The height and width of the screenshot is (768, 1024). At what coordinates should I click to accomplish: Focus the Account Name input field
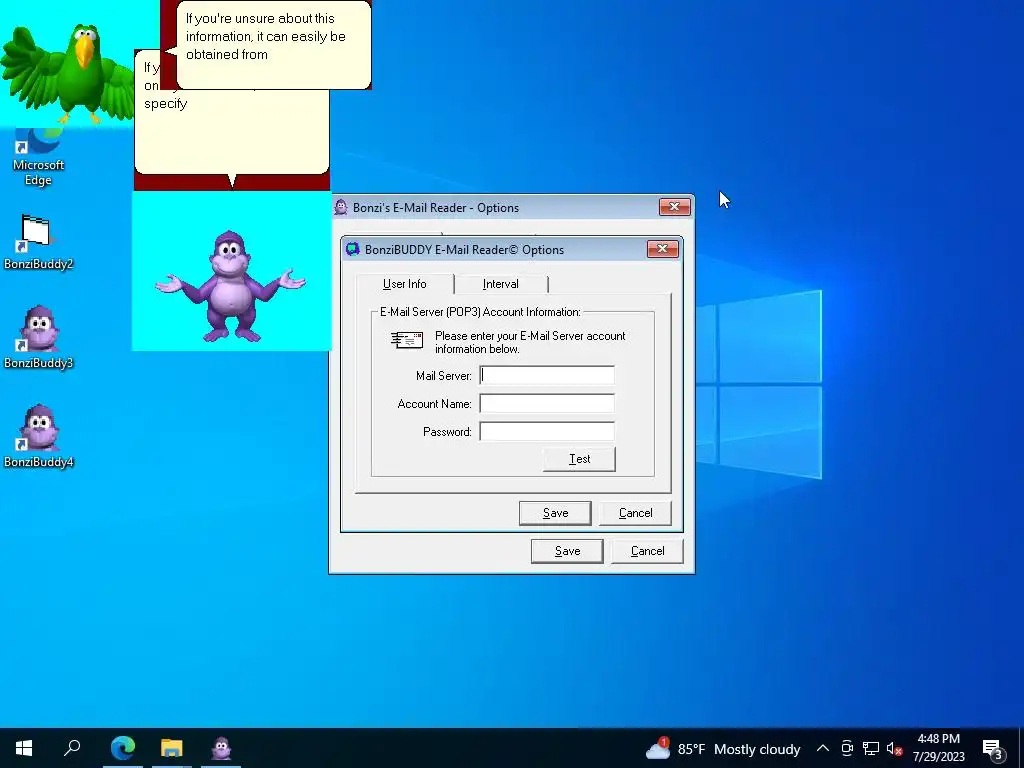pyautogui.click(x=547, y=404)
